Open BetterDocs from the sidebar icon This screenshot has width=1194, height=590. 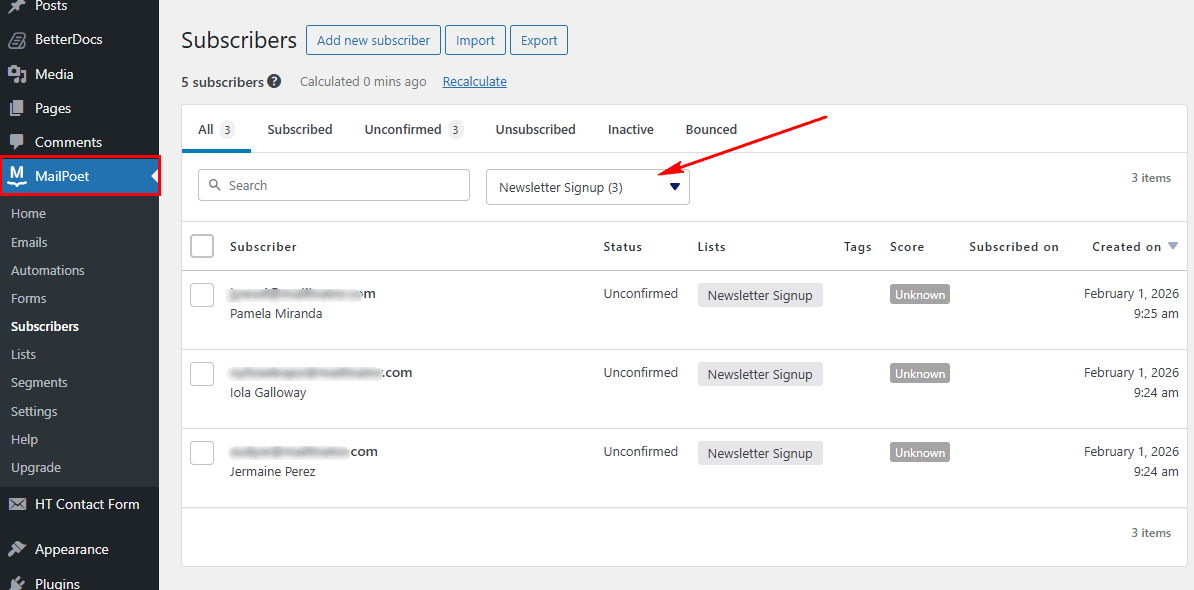15,39
